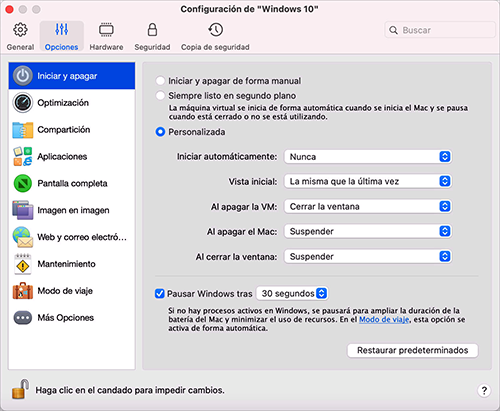Screen dimensions: 500x411
Task: Open the Al apagar el Mac dropdown
Action: [368, 231]
